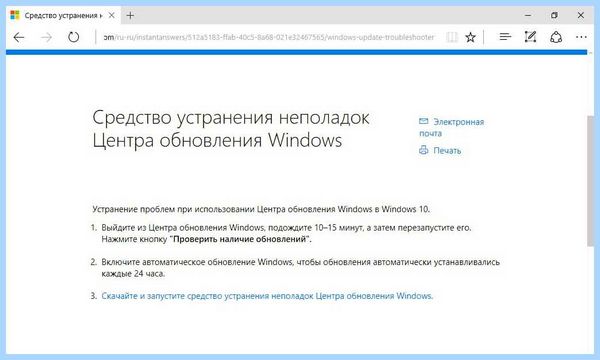Open the Hub three-lines icon
The image size is (600, 360).
505,37
